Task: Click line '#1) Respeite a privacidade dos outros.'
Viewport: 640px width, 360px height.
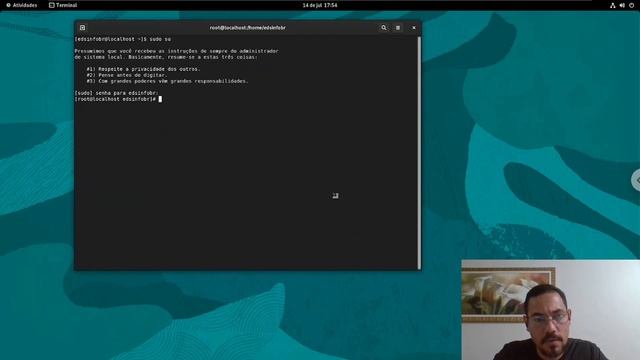Action: coord(143,69)
